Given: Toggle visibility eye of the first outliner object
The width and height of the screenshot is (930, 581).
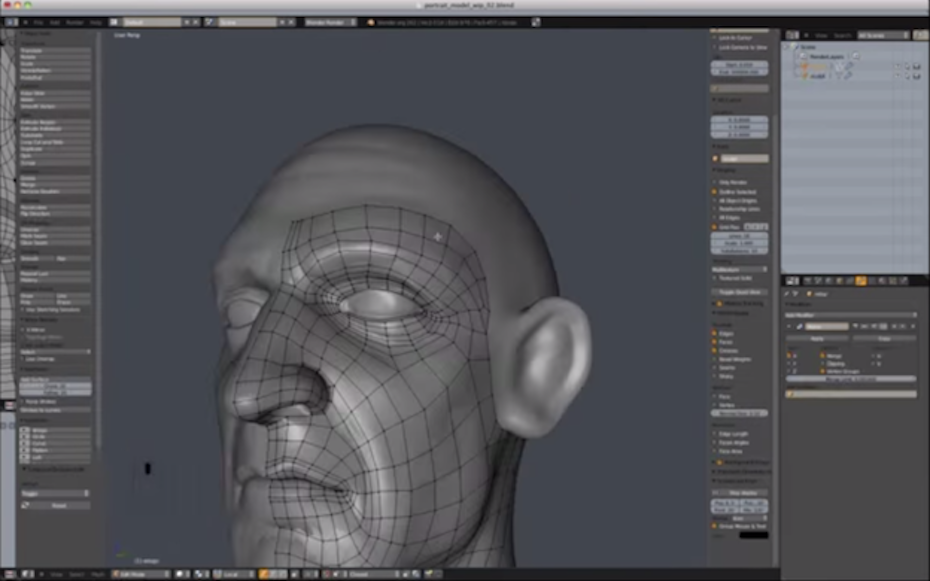Looking at the screenshot, I should point(899,66).
